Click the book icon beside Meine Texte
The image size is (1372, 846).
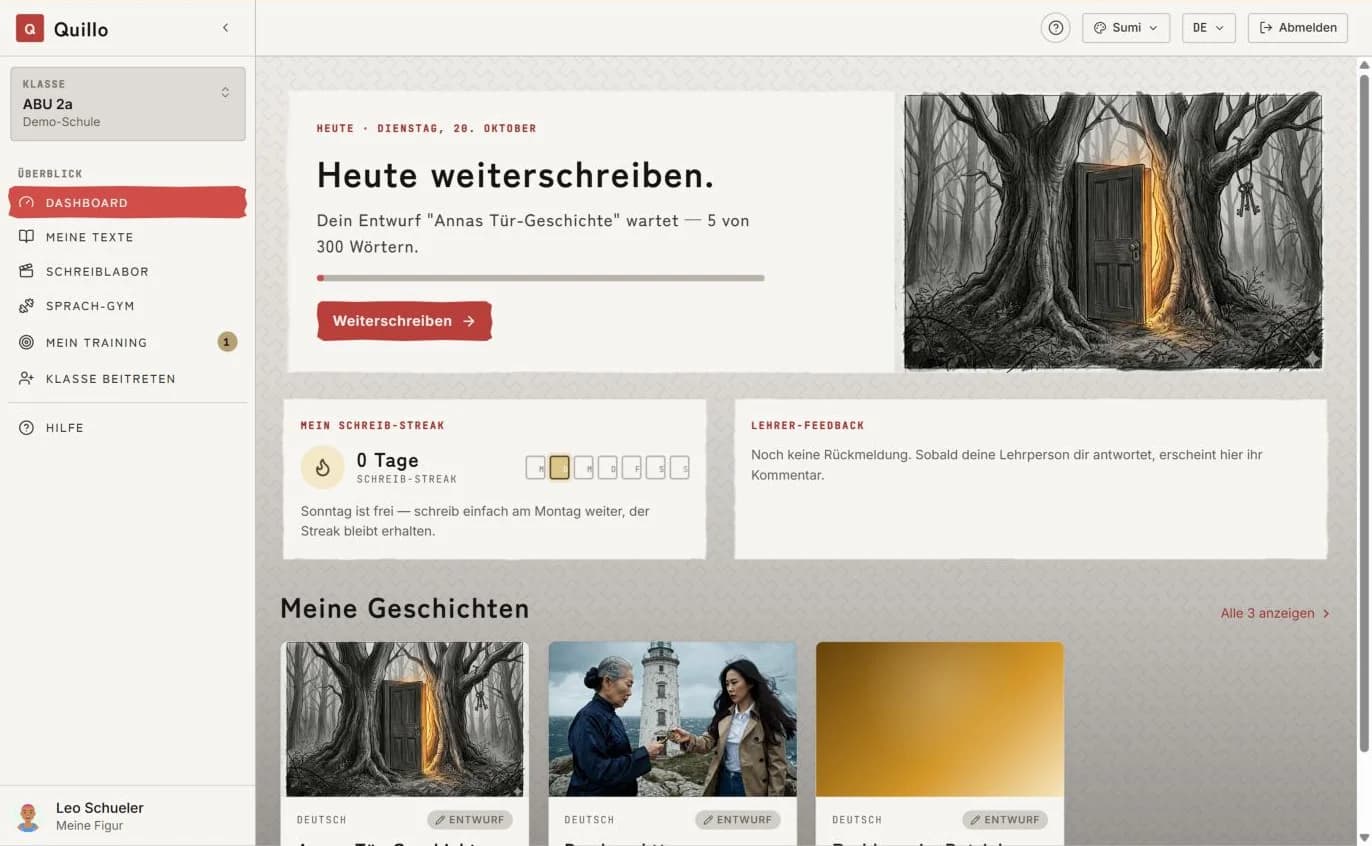pyautogui.click(x=26, y=237)
